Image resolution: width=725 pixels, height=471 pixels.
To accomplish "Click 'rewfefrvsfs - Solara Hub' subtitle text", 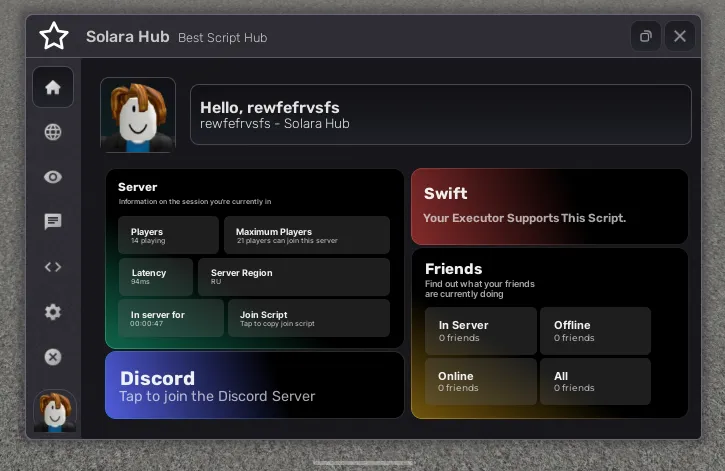I will pos(275,124).
